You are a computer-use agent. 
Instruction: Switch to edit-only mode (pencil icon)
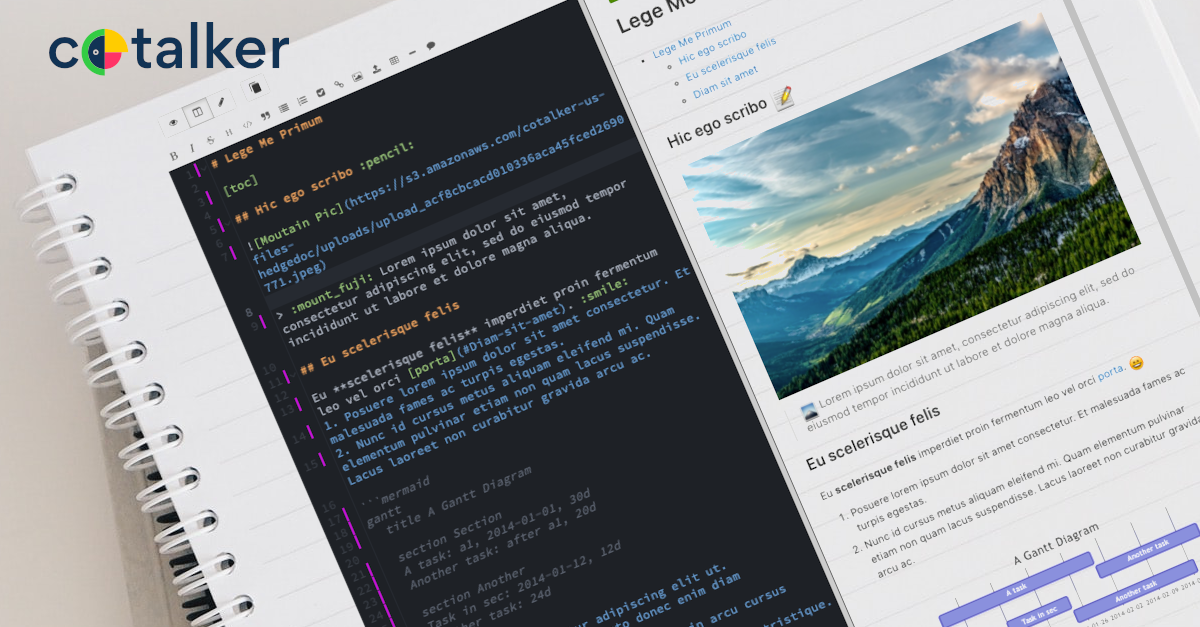coord(220,102)
